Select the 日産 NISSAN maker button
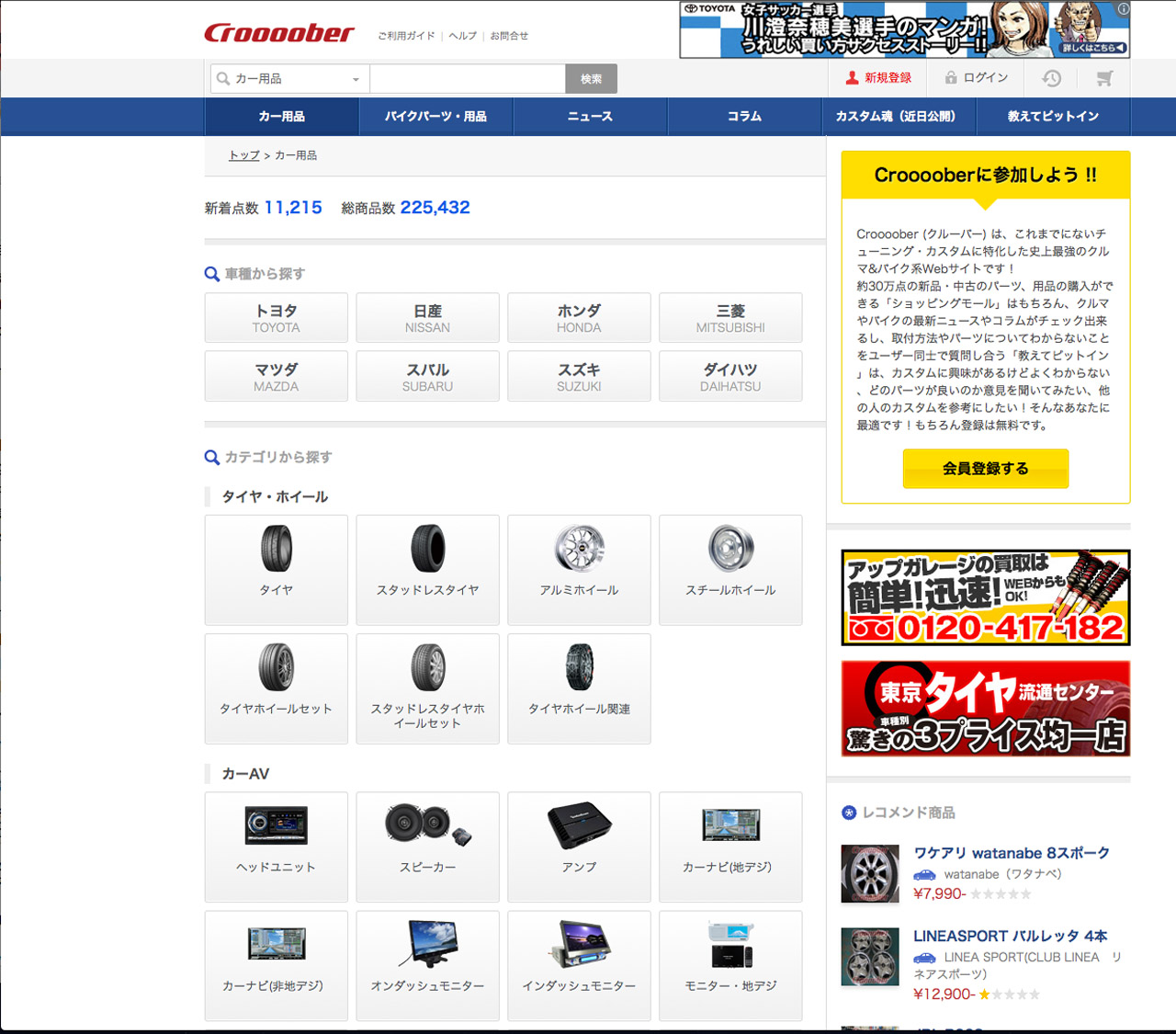The width and height of the screenshot is (1176, 1034). (x=428, y=318)
